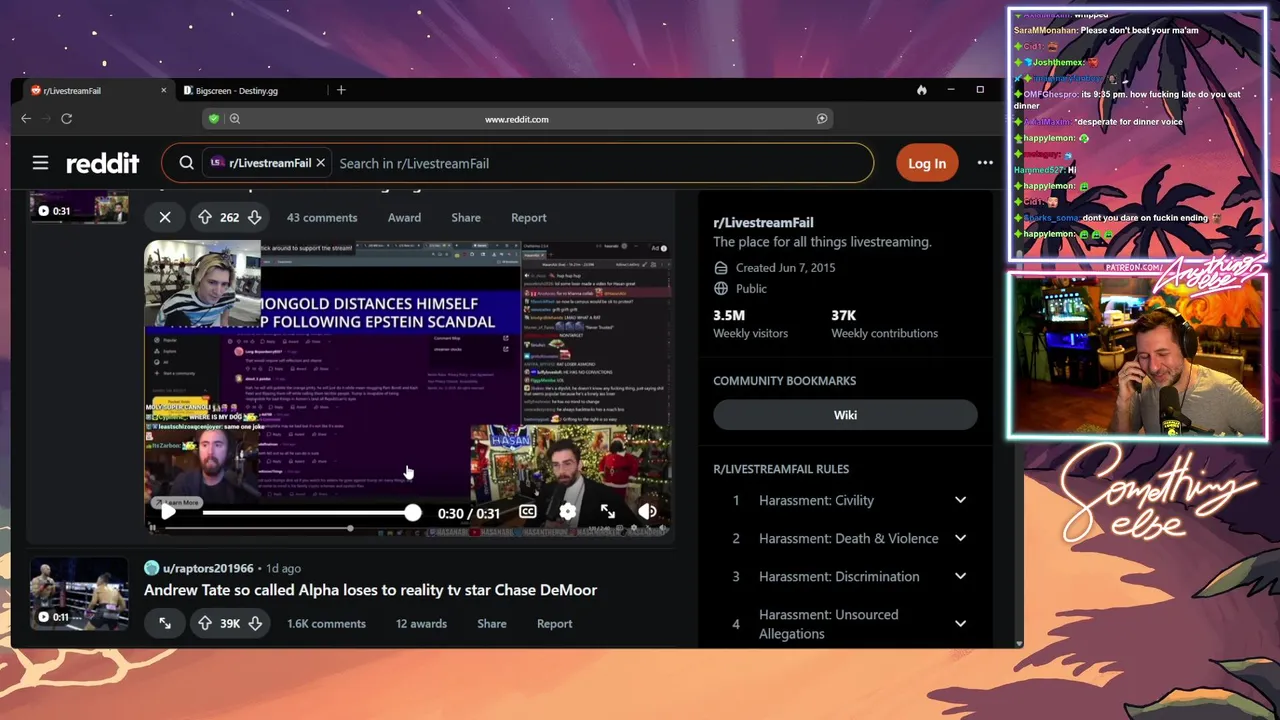This screenshot has height=720, width=1280.
Task: Click the Weekly visitors 3.5M stat
Action: click(x=750, y=323)
